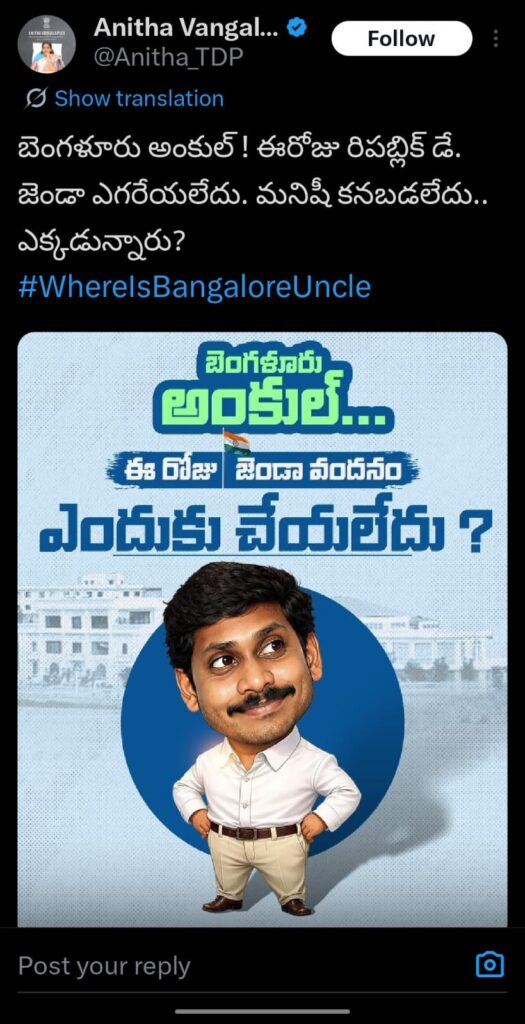Follow the Anitha_TDP account
The height and width of the screenshot is (1024, 525).
(401, 39)
